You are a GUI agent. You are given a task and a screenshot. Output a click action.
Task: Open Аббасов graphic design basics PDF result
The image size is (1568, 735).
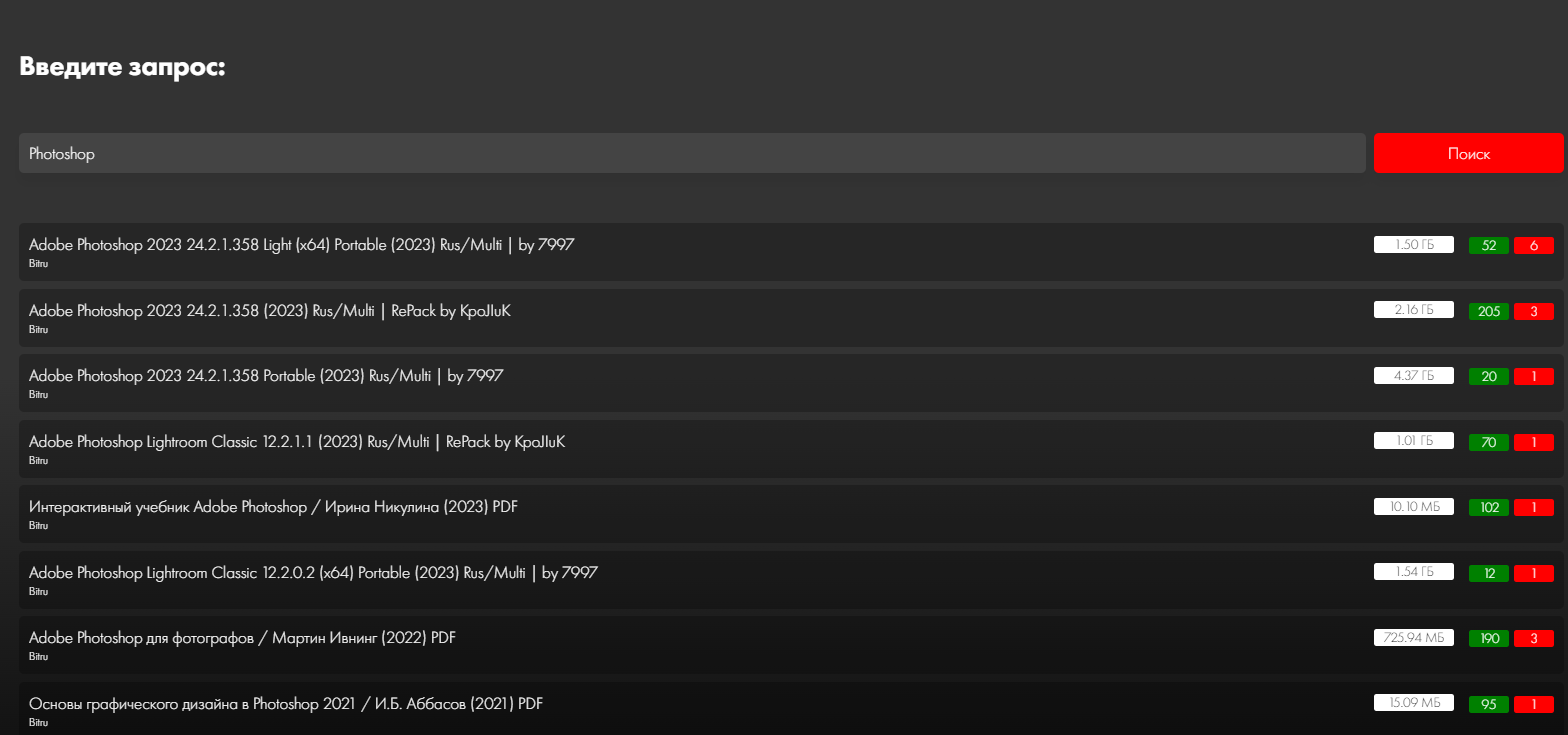click(x=286, y=704)
